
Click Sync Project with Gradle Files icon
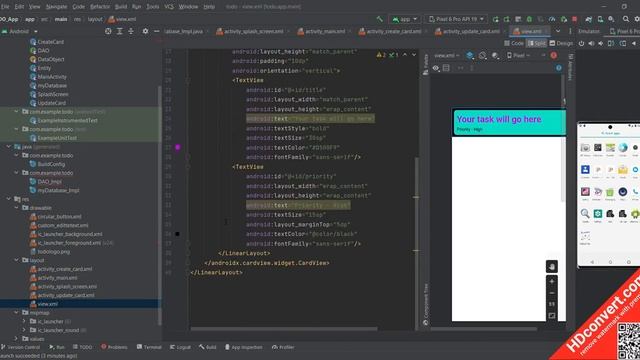click(x=589, y=19)
